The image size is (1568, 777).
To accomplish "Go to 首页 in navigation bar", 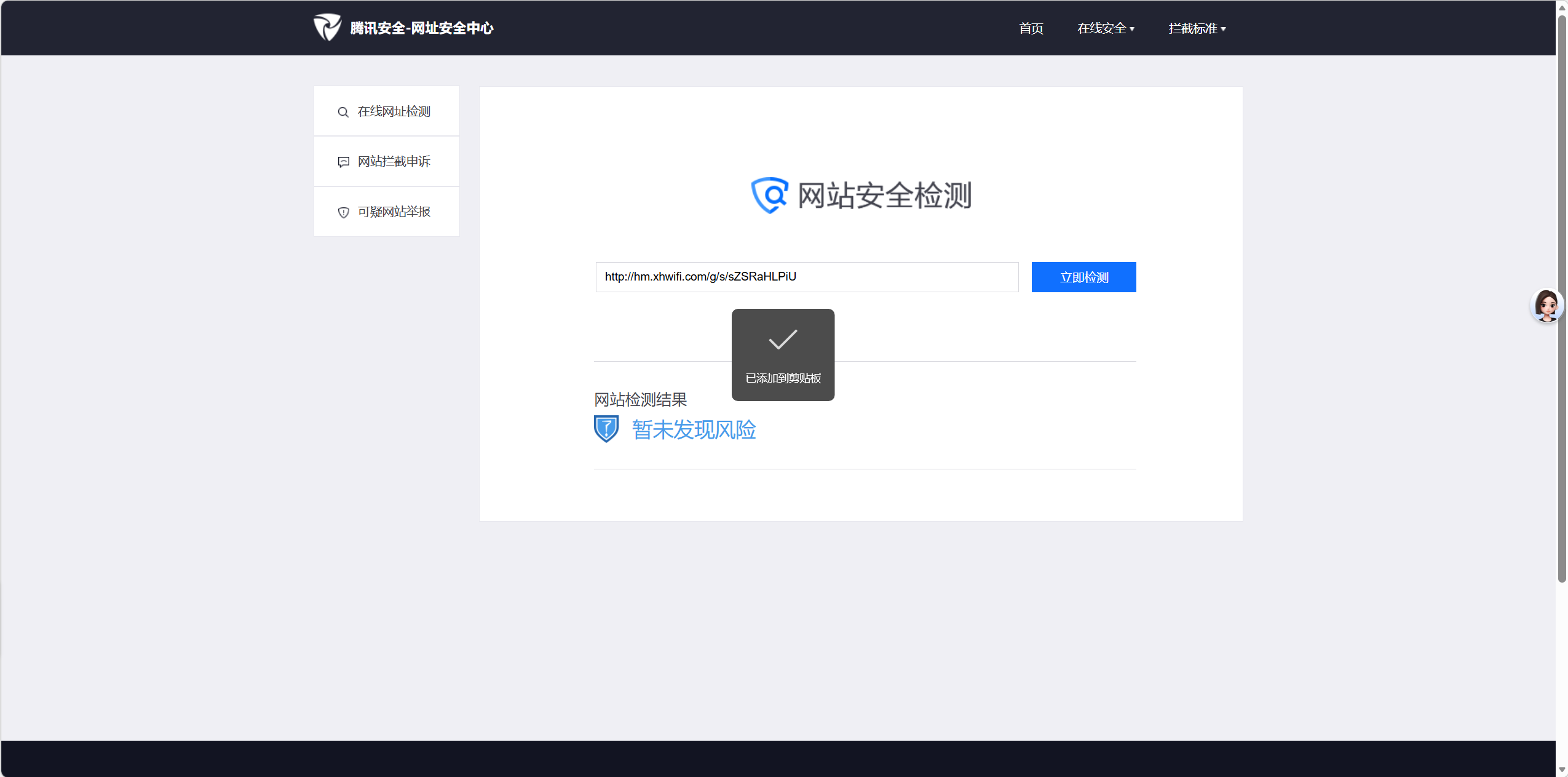I will click(1031, 28).
